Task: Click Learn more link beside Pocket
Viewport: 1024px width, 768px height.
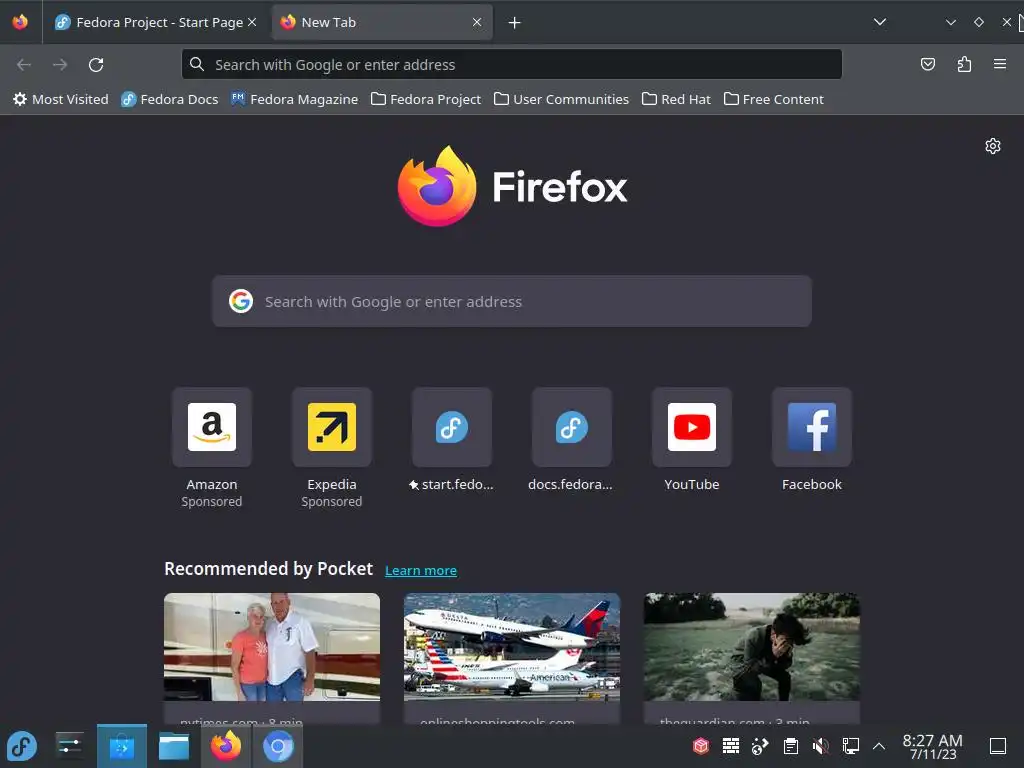Action: [421, 570]
